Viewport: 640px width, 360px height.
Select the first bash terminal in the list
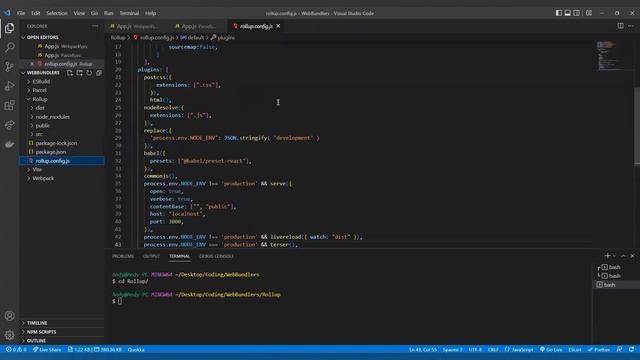(616, 267)
